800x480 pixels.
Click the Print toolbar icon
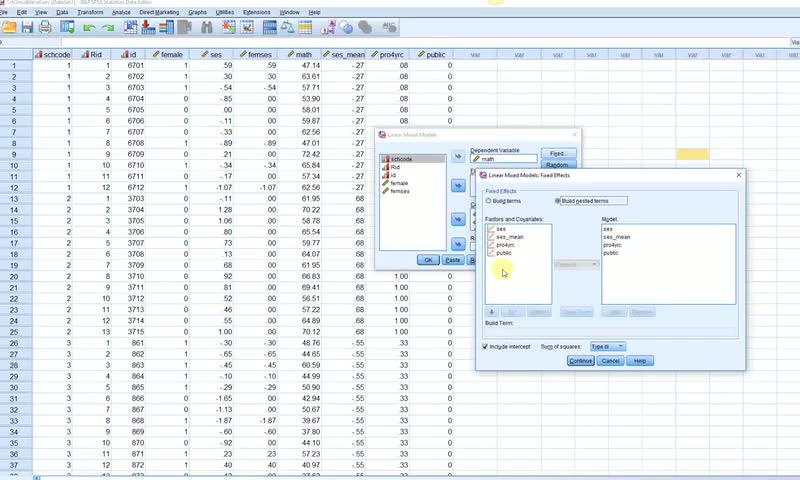[x=45, y=27]
